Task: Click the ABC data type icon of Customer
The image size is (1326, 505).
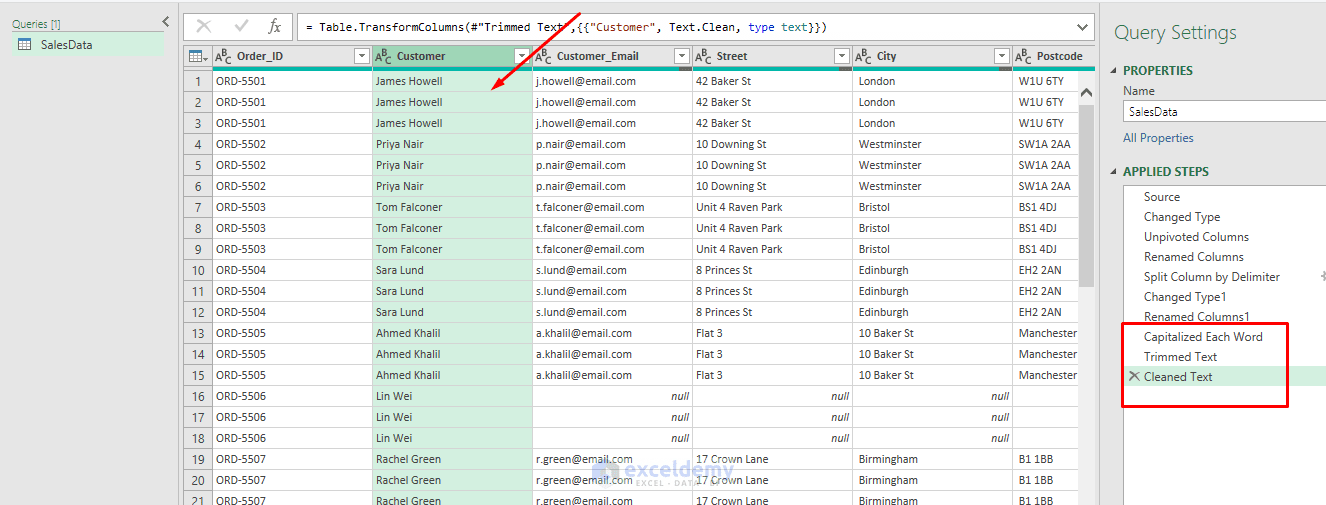Action: point(384,56)
